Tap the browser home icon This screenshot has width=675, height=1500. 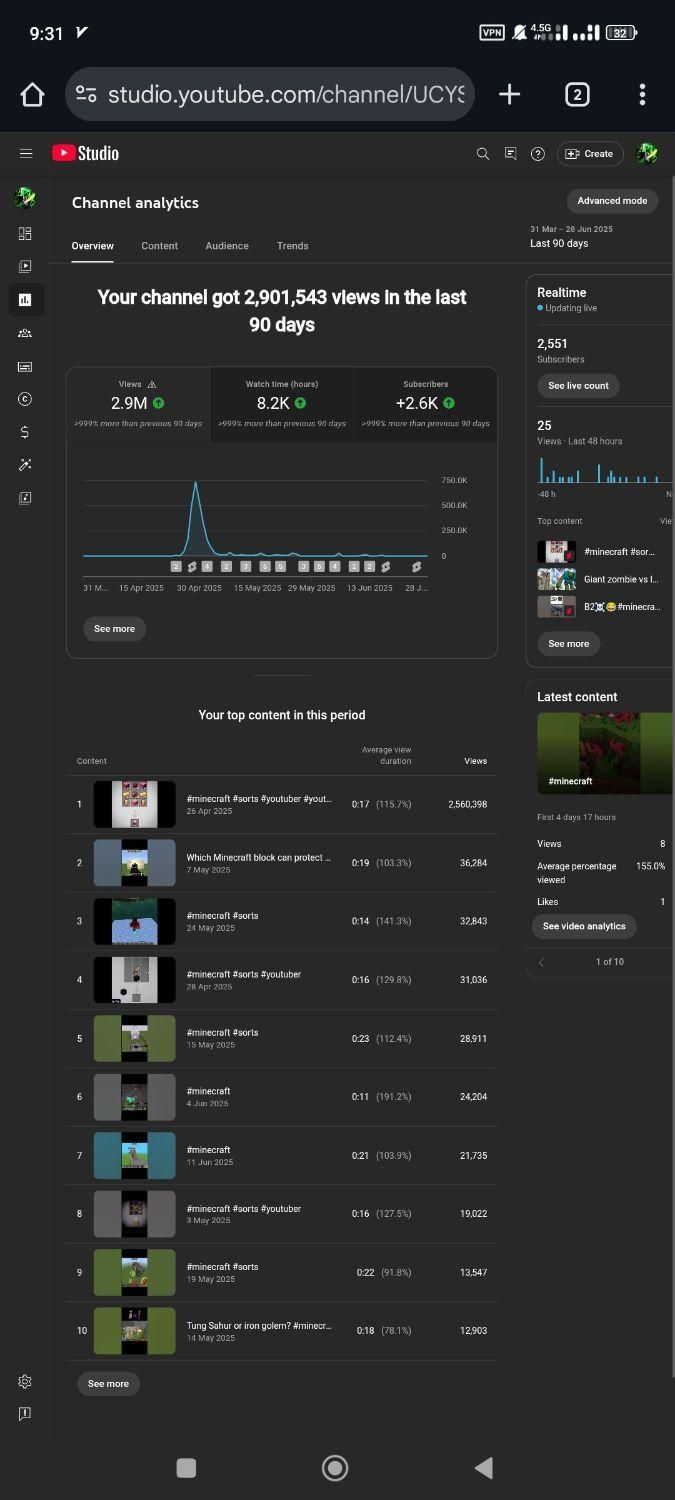(x=32, y=94)
